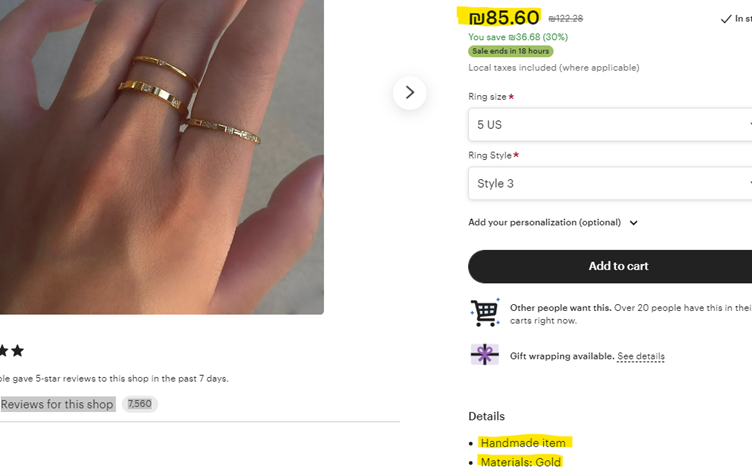Screen dimensions: 752x476
Task: Click the highlighted ₪85.60 sale price
Action: (x=503, y=17)
